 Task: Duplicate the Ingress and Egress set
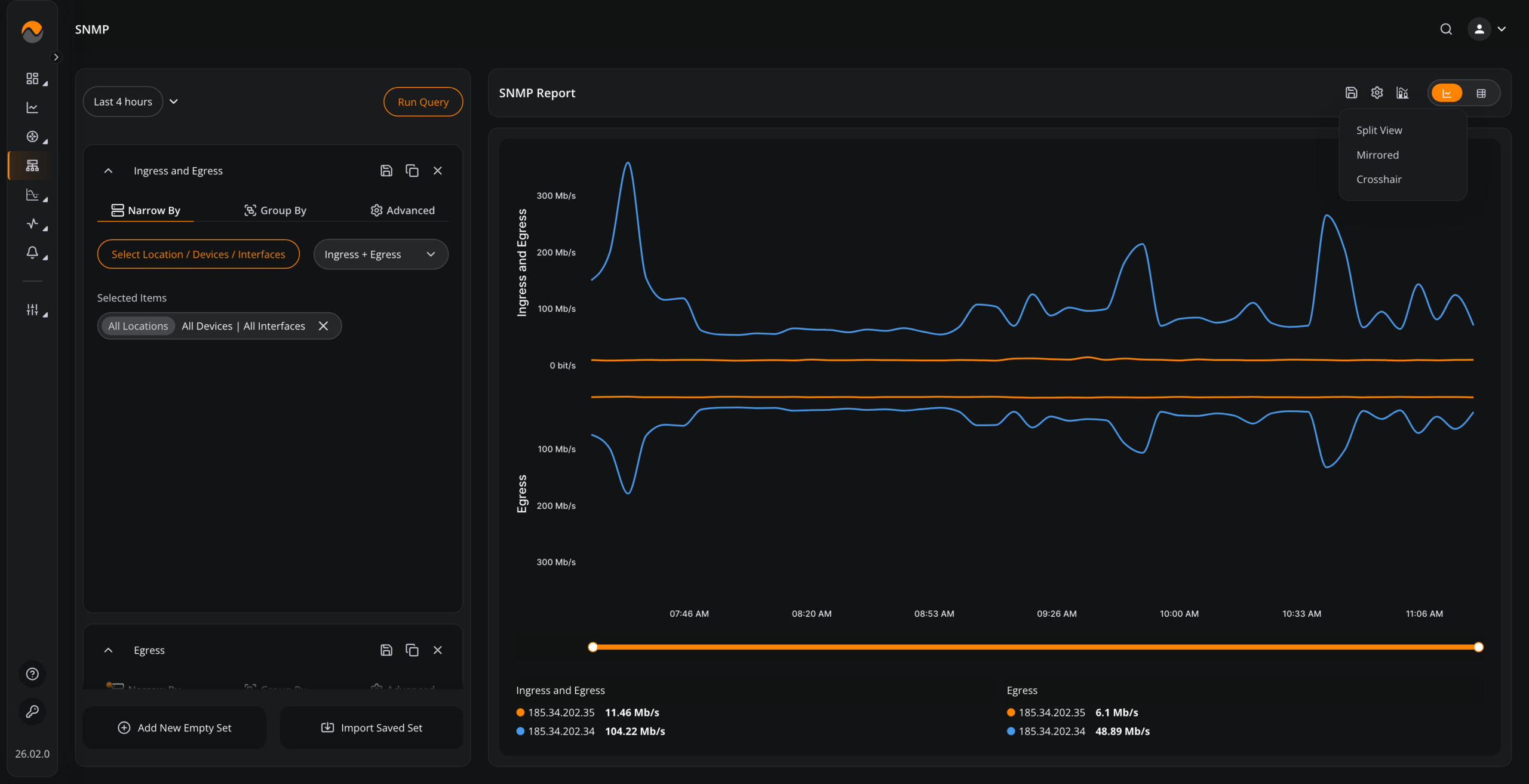pyautogui.click(x=412, y=171)
